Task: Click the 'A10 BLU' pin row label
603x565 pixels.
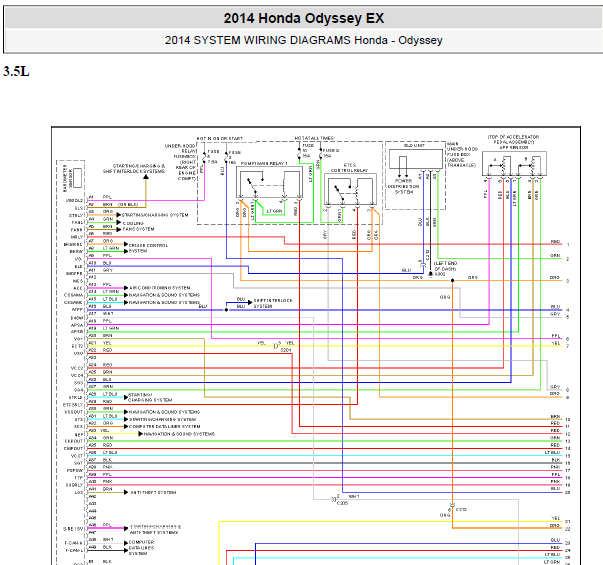Action: [x=100, y=263]
